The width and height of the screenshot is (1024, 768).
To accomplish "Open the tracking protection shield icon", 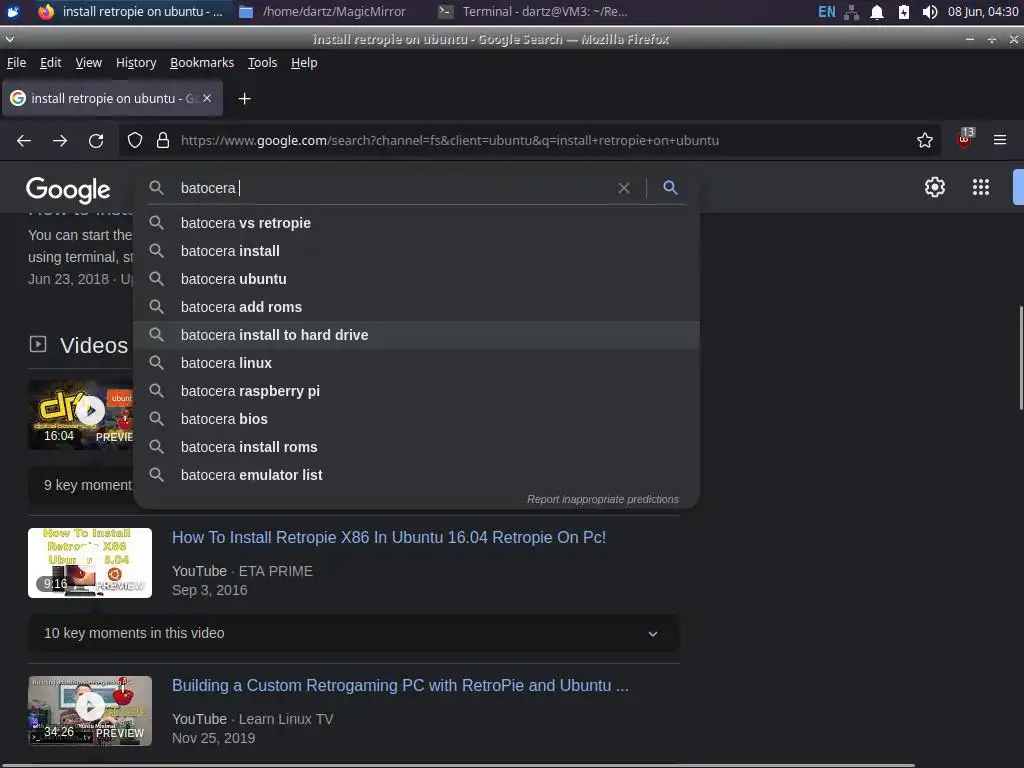I will tap(135, 140).
